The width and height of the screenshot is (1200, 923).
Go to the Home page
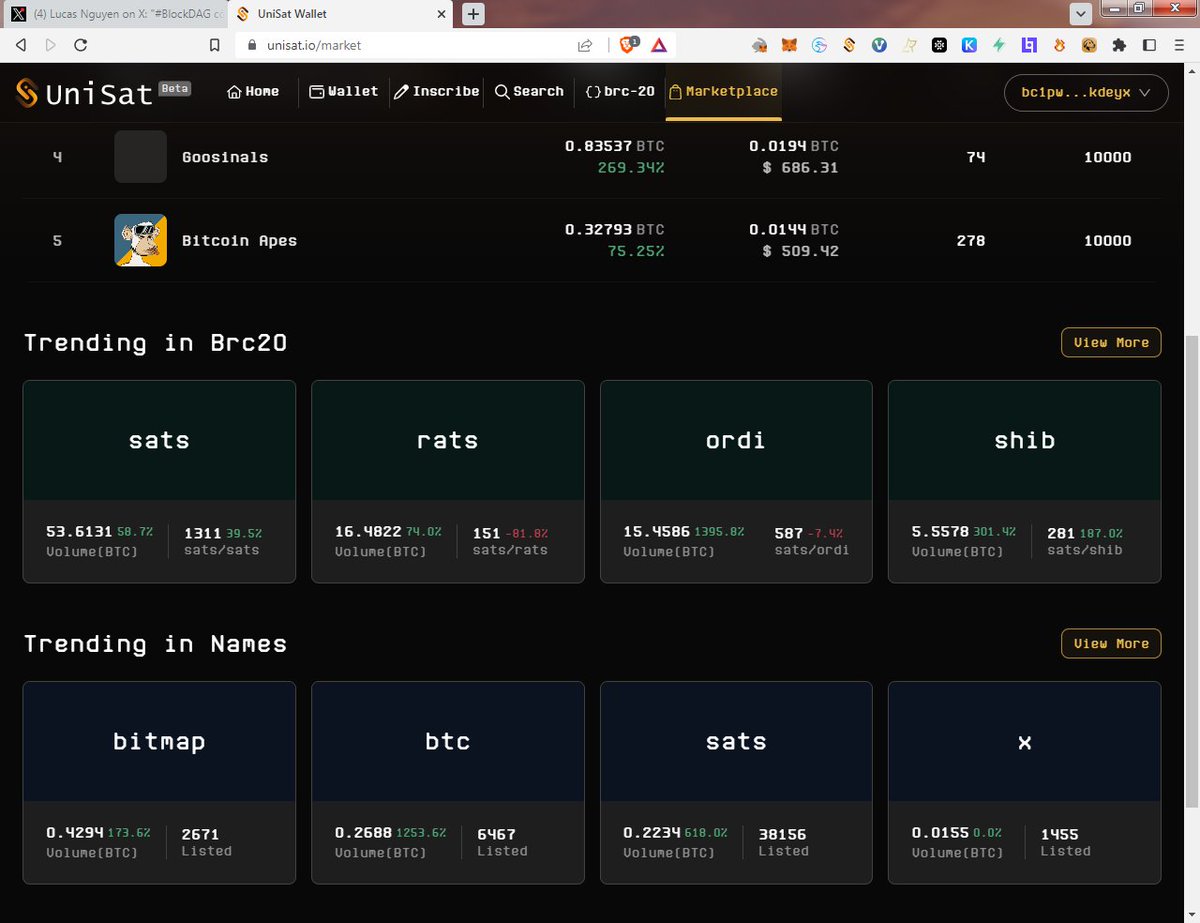click(253, 91)
